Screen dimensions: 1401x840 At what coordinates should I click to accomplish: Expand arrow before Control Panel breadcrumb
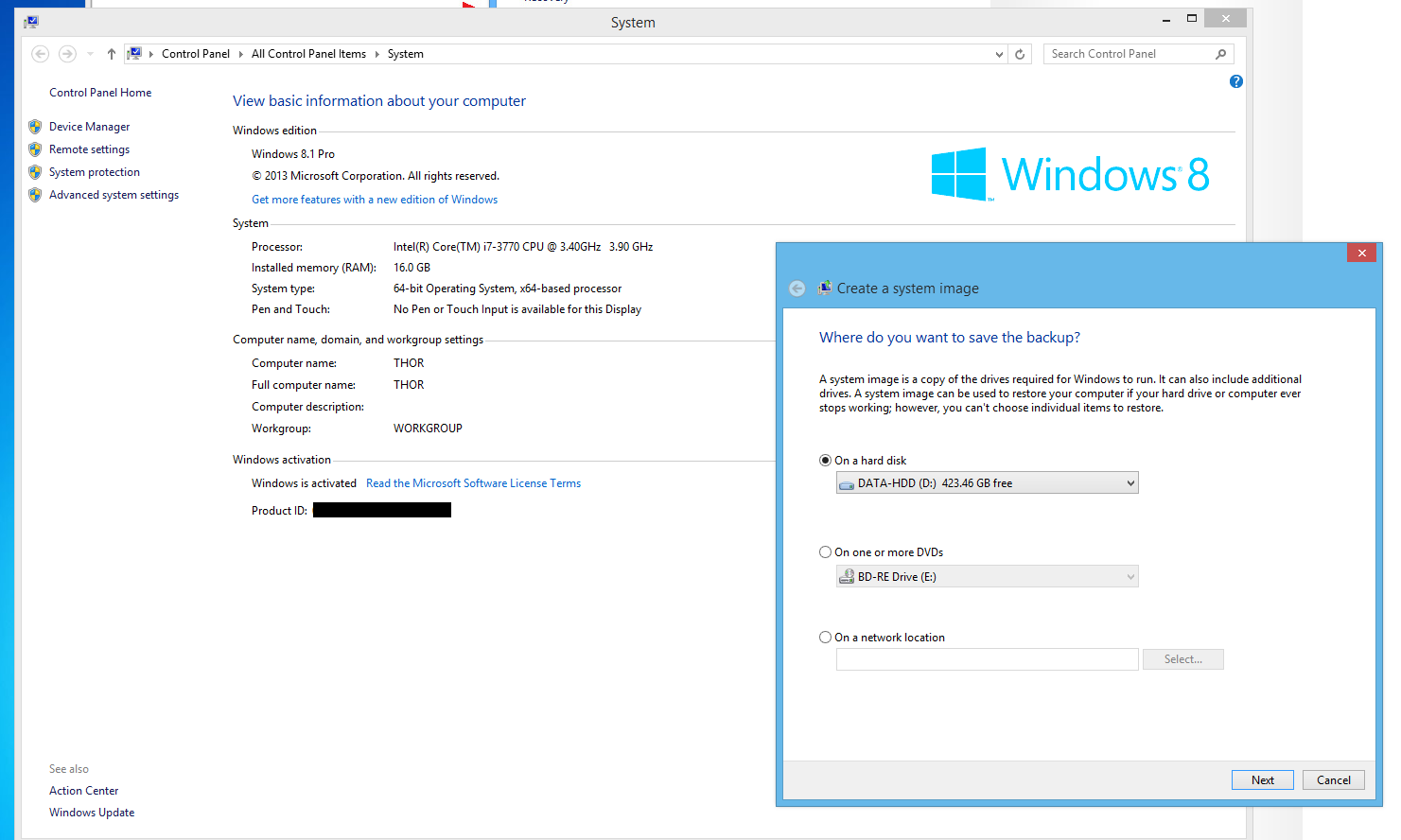[151, 54]
